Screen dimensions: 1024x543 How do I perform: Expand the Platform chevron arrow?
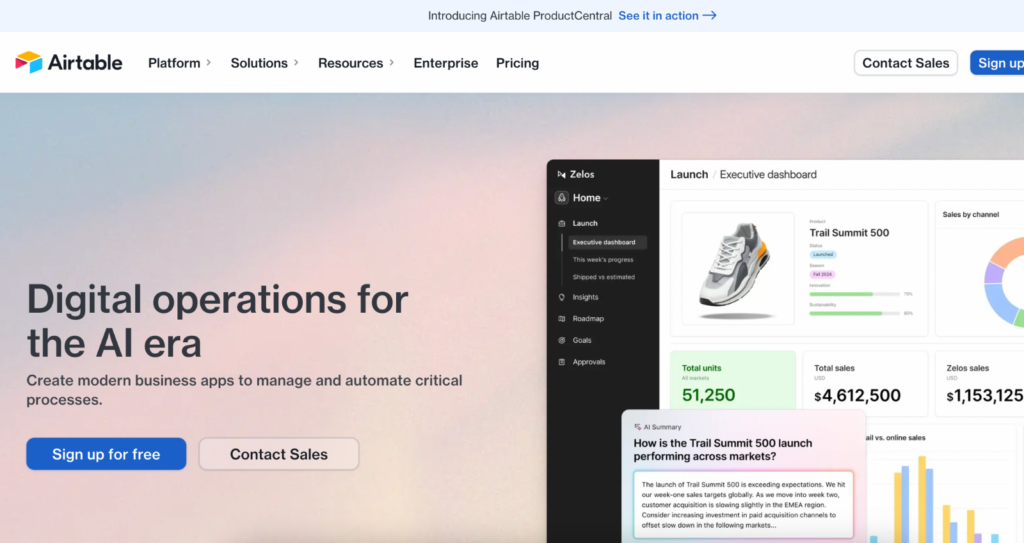[x=209, y=63]
